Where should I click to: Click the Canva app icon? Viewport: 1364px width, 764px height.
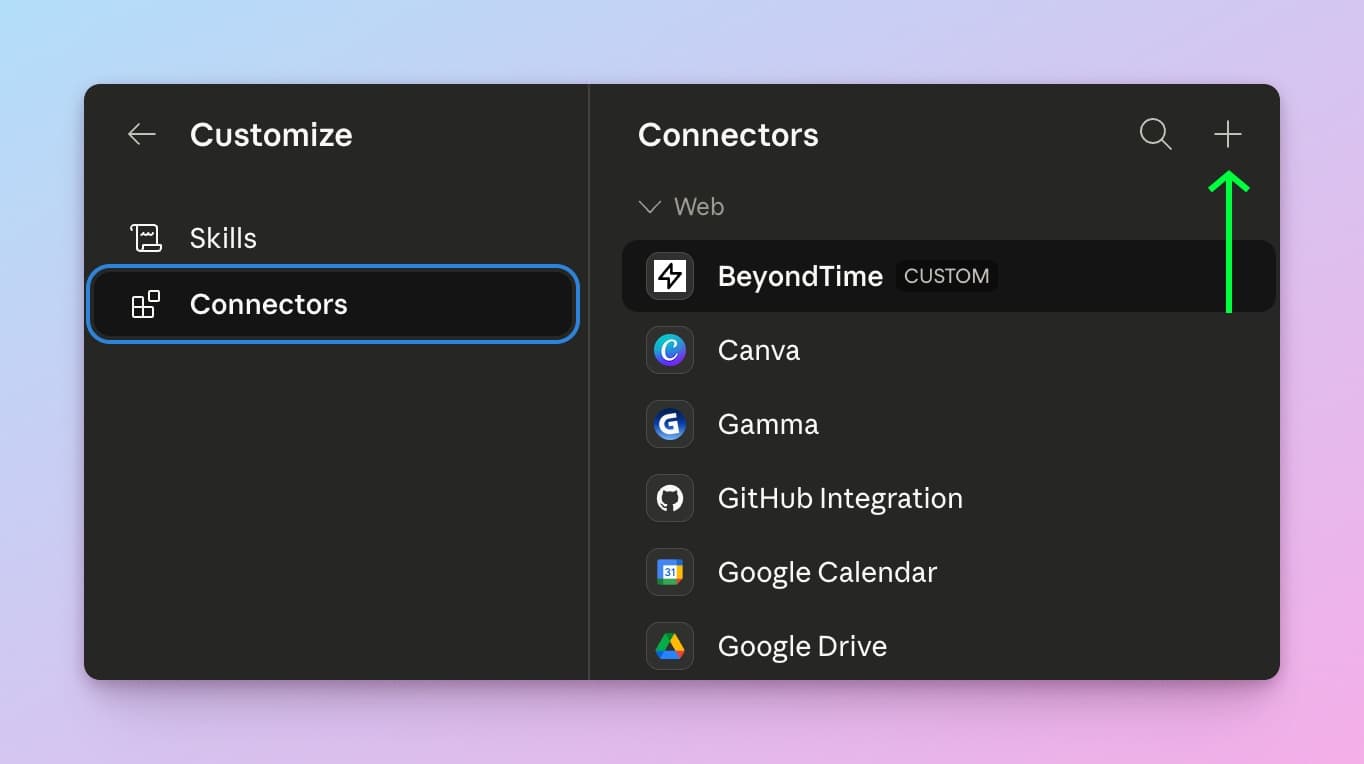coord(669,350)
